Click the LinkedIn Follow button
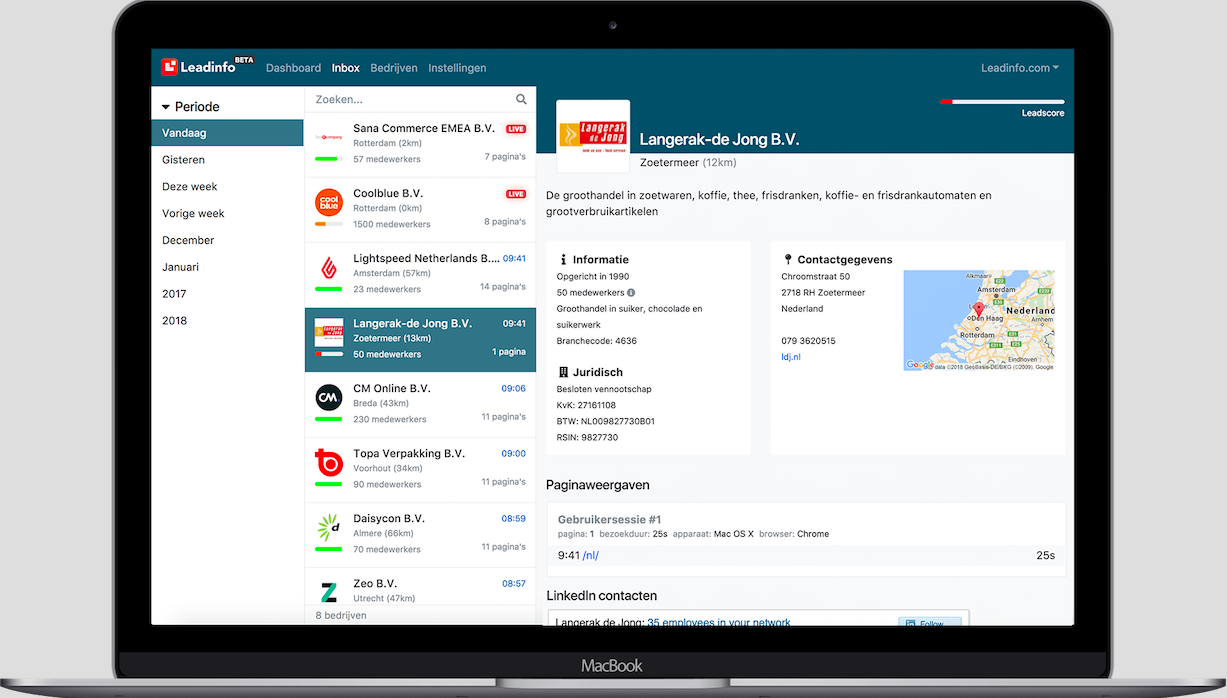The image size is (1227, 698). [930, 622]
